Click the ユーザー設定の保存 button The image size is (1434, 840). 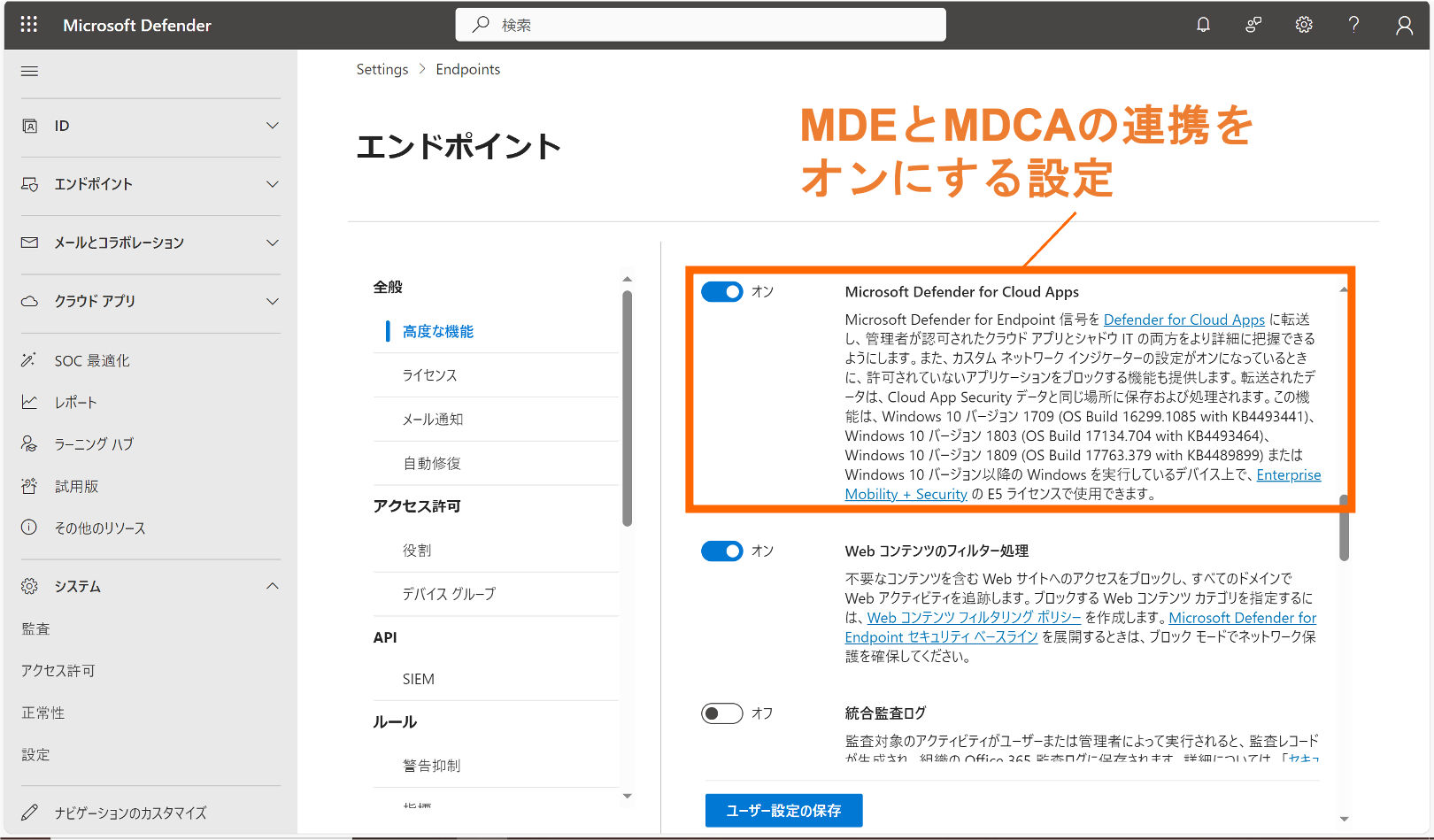click(783, 810)
